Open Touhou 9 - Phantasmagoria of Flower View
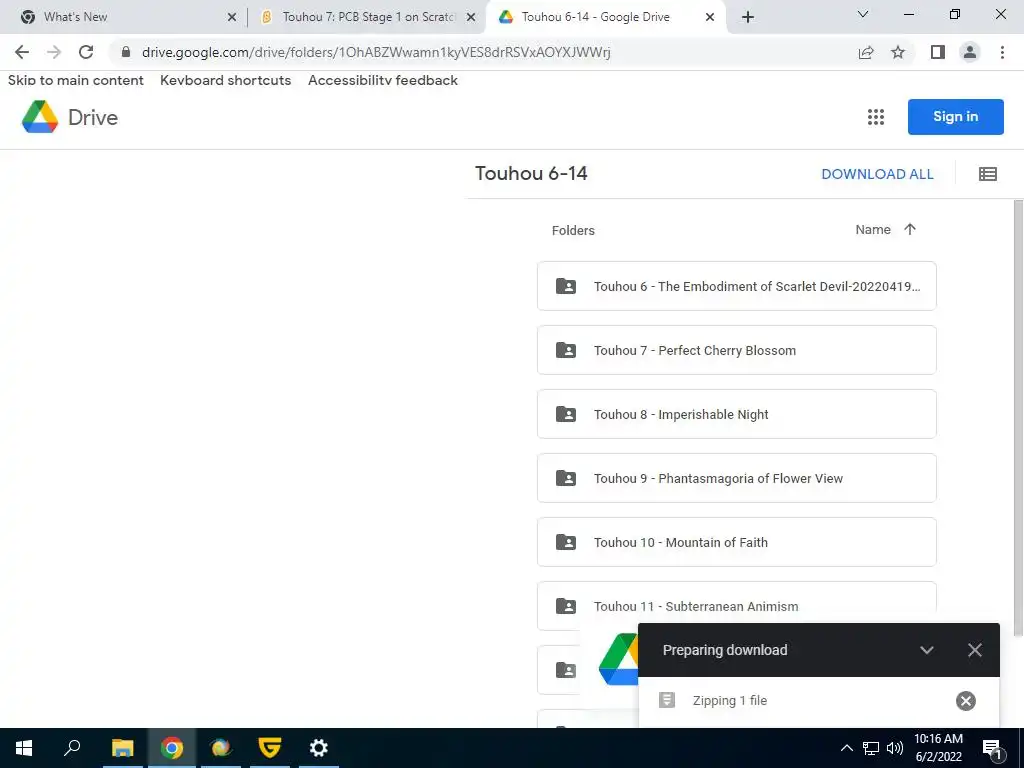The width and height of the screenshot is (1024, 768). click(737, 478)
